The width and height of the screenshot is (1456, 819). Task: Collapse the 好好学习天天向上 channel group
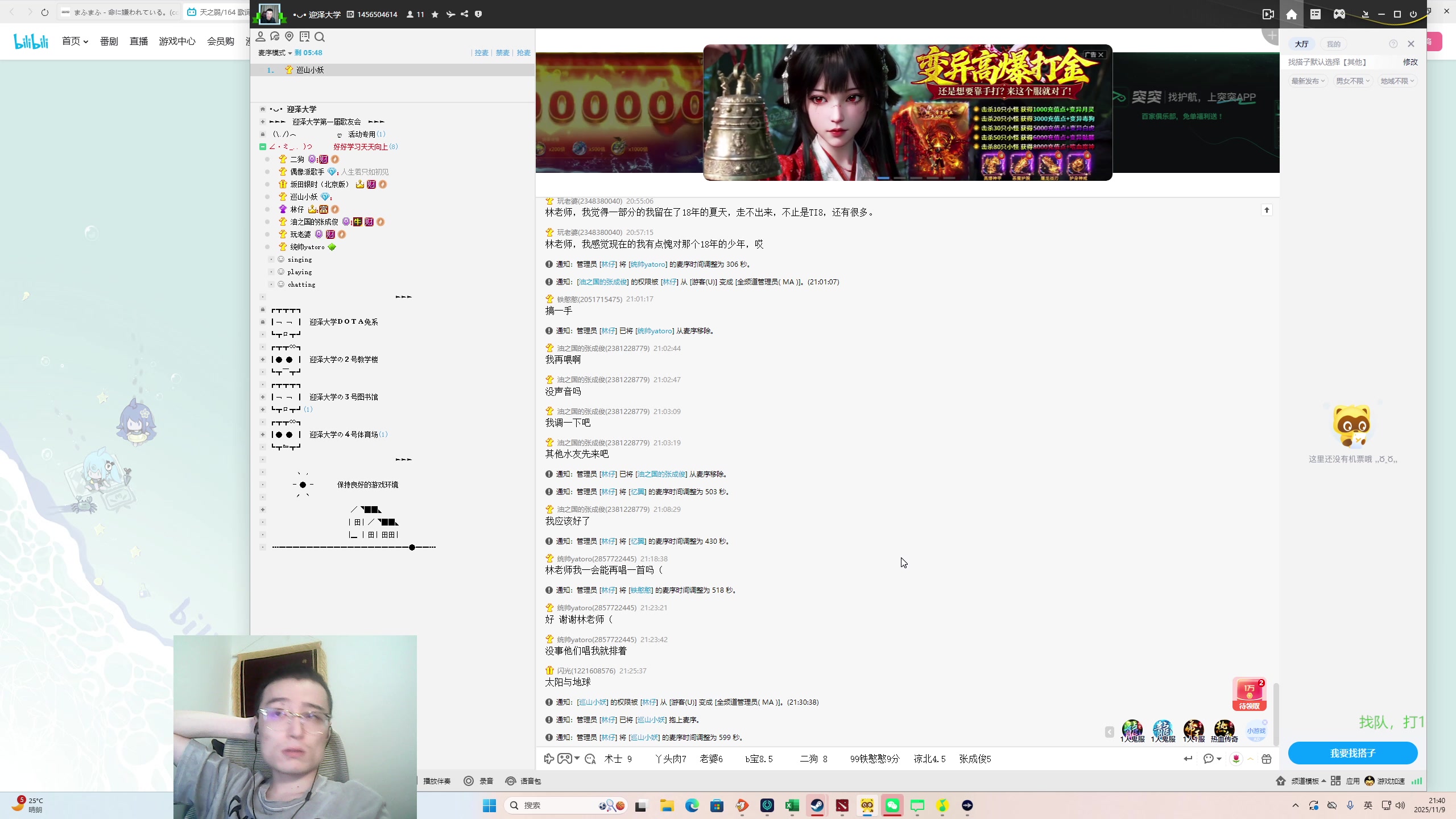pos(263,147)
